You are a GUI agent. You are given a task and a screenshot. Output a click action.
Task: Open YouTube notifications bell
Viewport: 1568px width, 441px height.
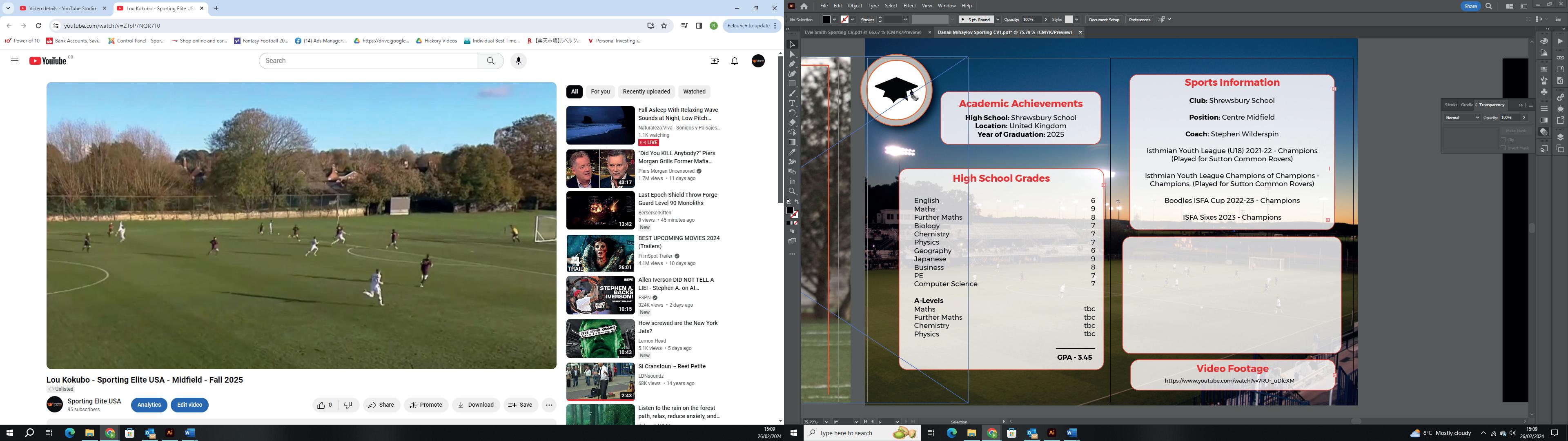[x=734, y=61]
